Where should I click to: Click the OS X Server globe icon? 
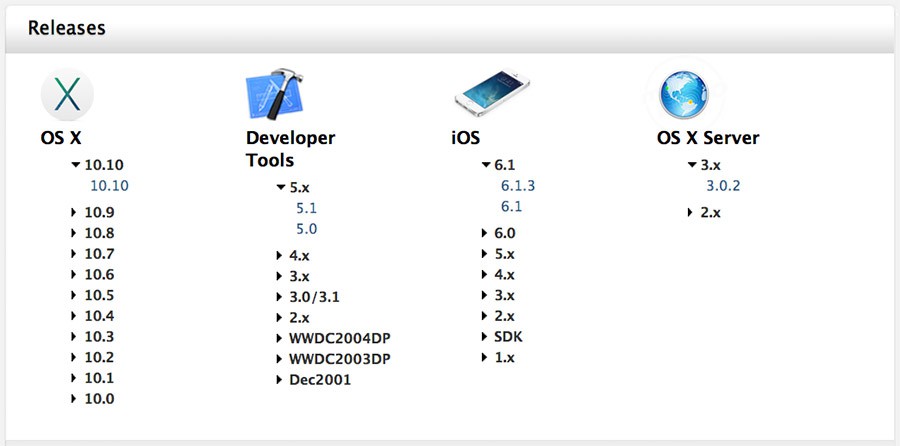(684, 95)
